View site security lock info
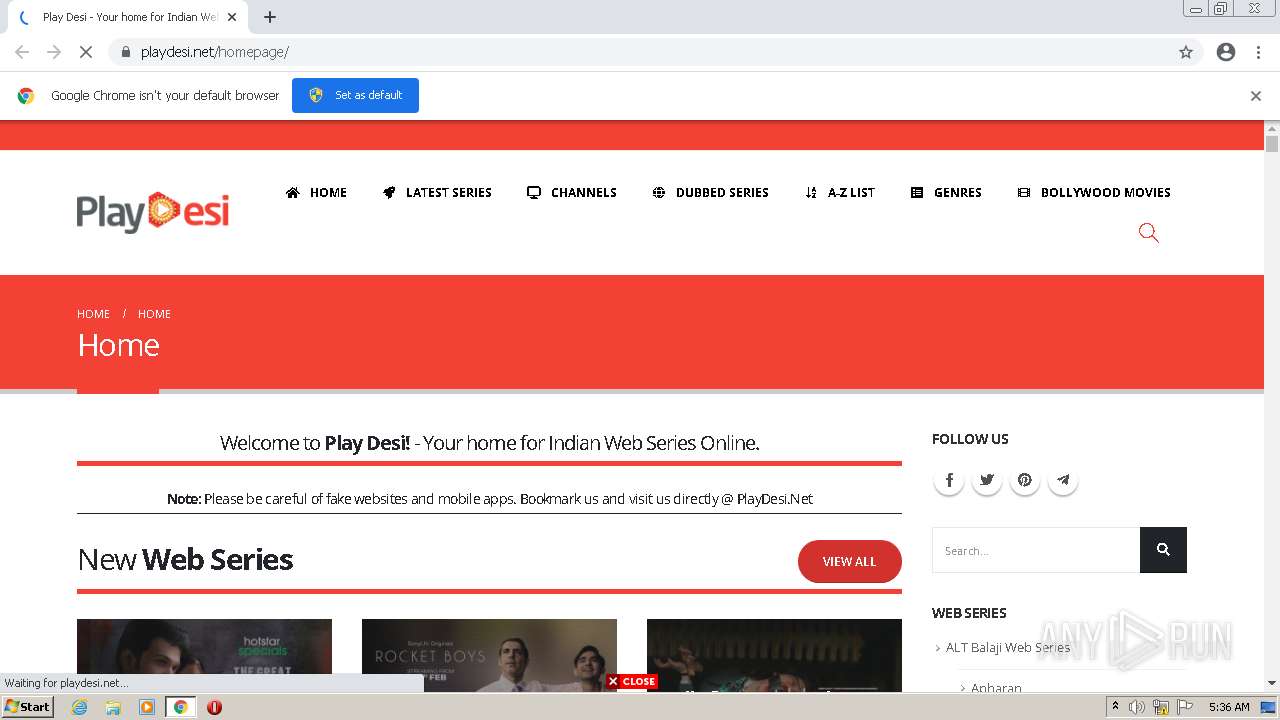The width and height of the screenshot is (1280, 720). pos(126,52)
